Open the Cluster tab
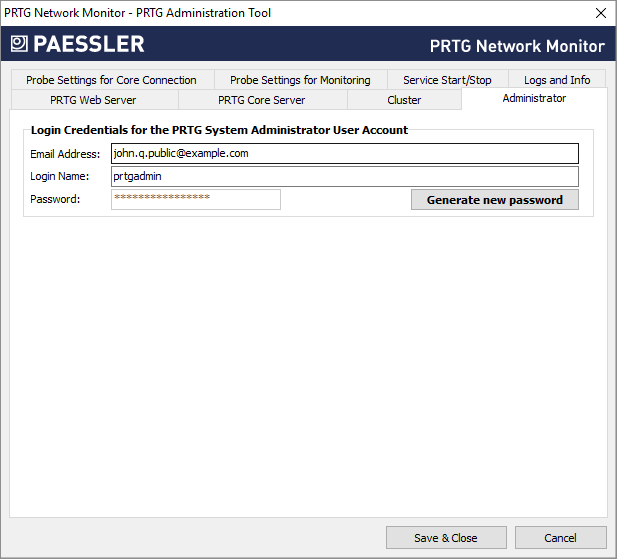Viewport: 617px width, 559px height. [x=404, y=100]
